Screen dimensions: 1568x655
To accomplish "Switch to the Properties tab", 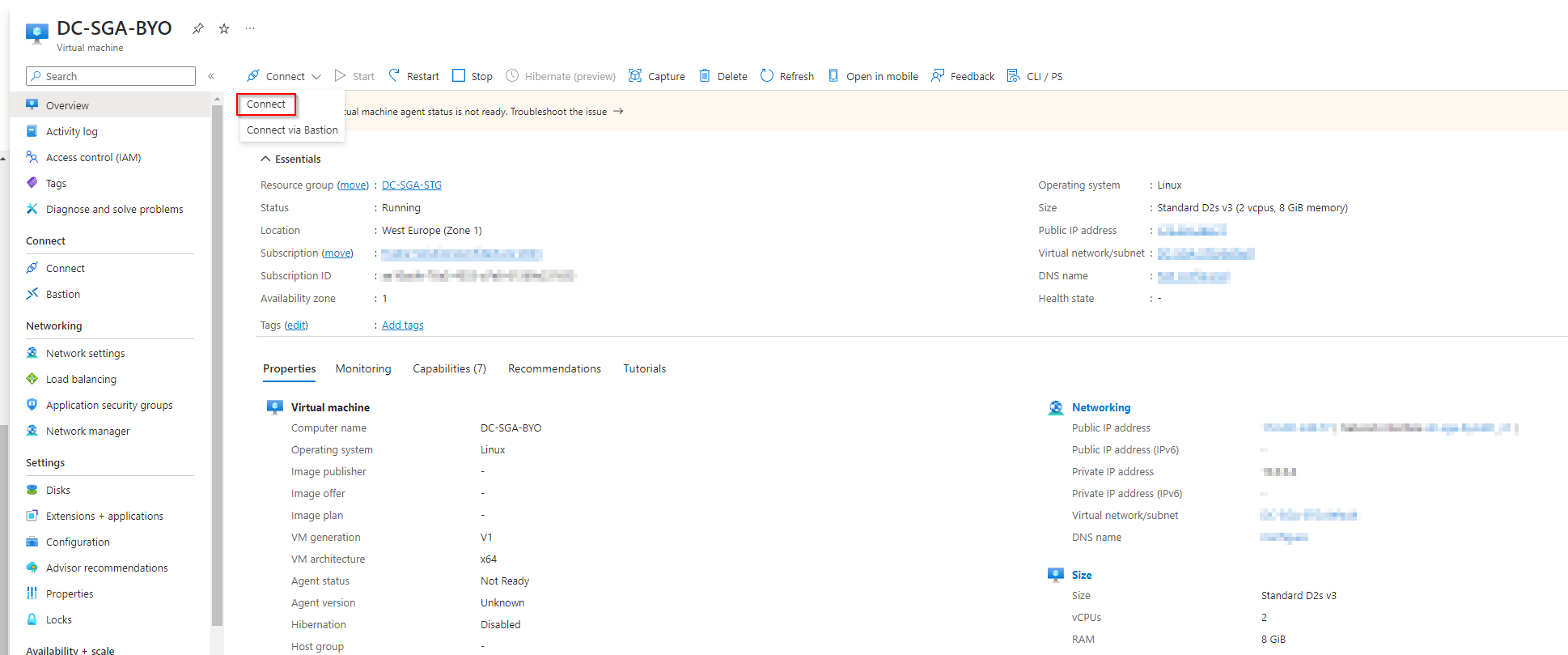I will click(x=290, y=369).
